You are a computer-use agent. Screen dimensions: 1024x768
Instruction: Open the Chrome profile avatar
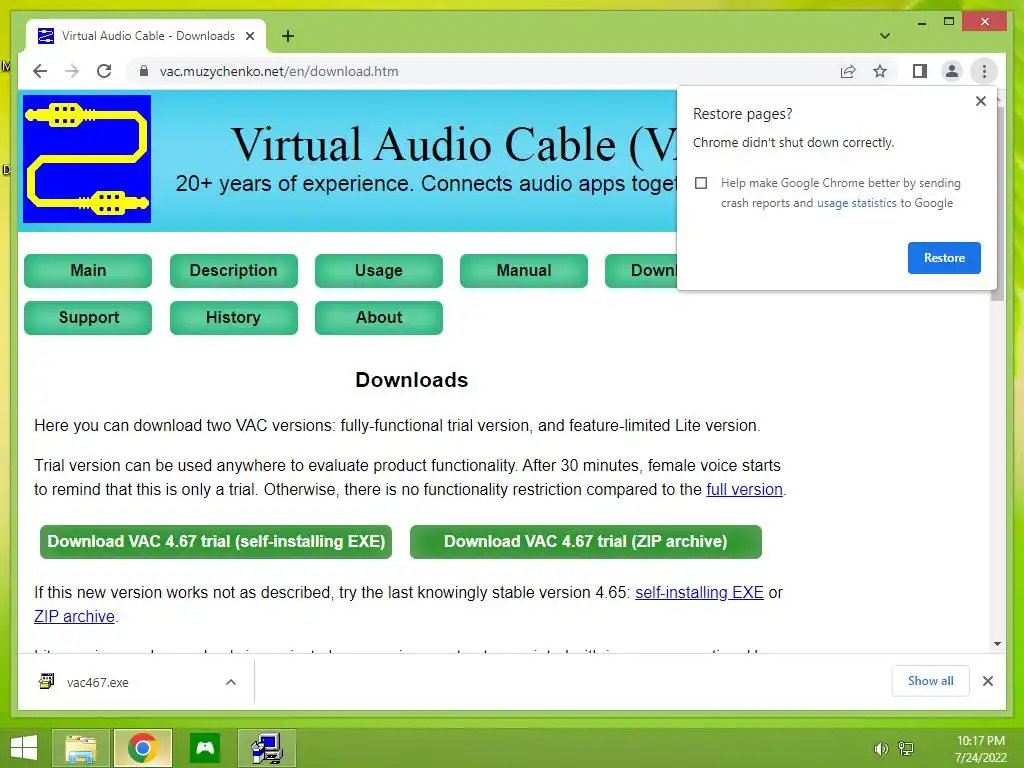coord(952,71)
